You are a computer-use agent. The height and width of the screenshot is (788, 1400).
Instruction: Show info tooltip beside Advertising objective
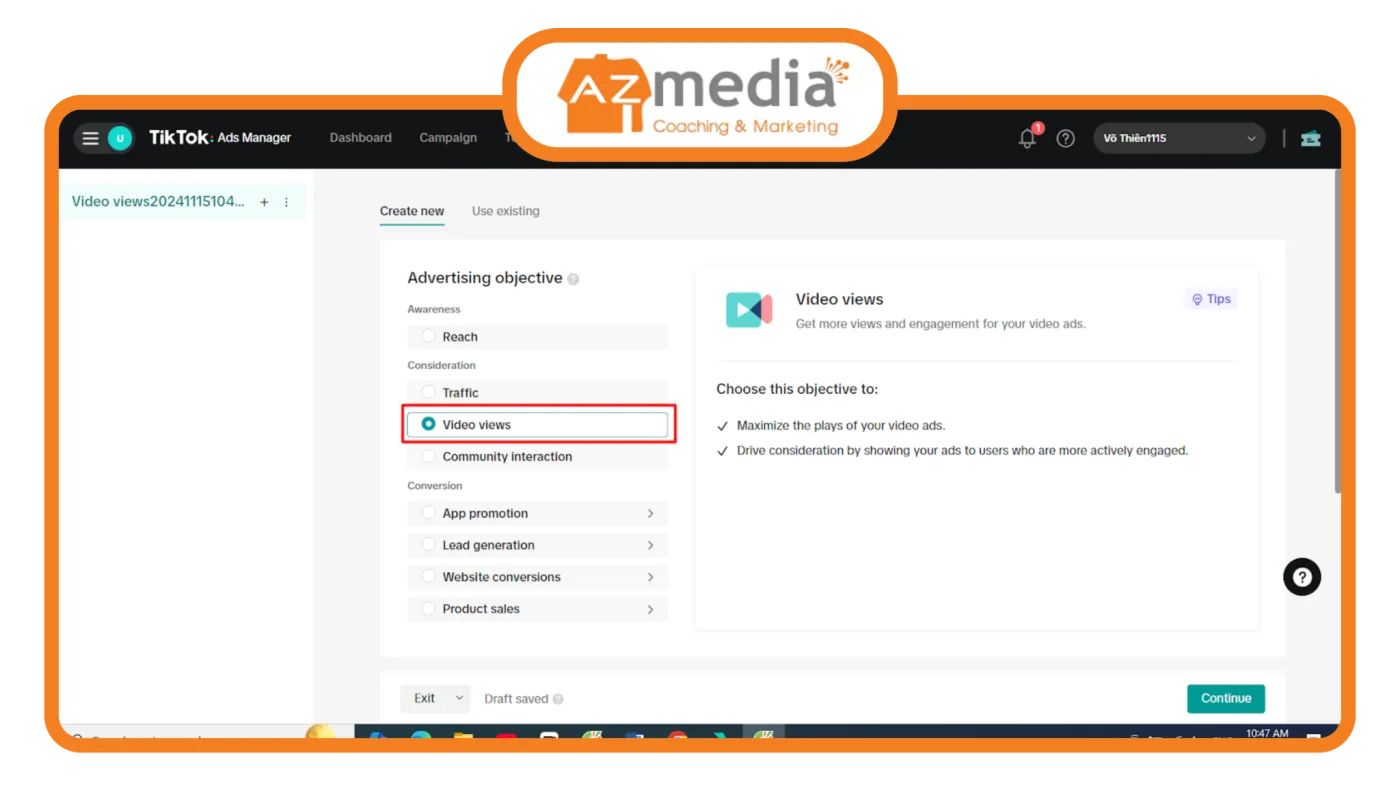click(x=574, y=279)
